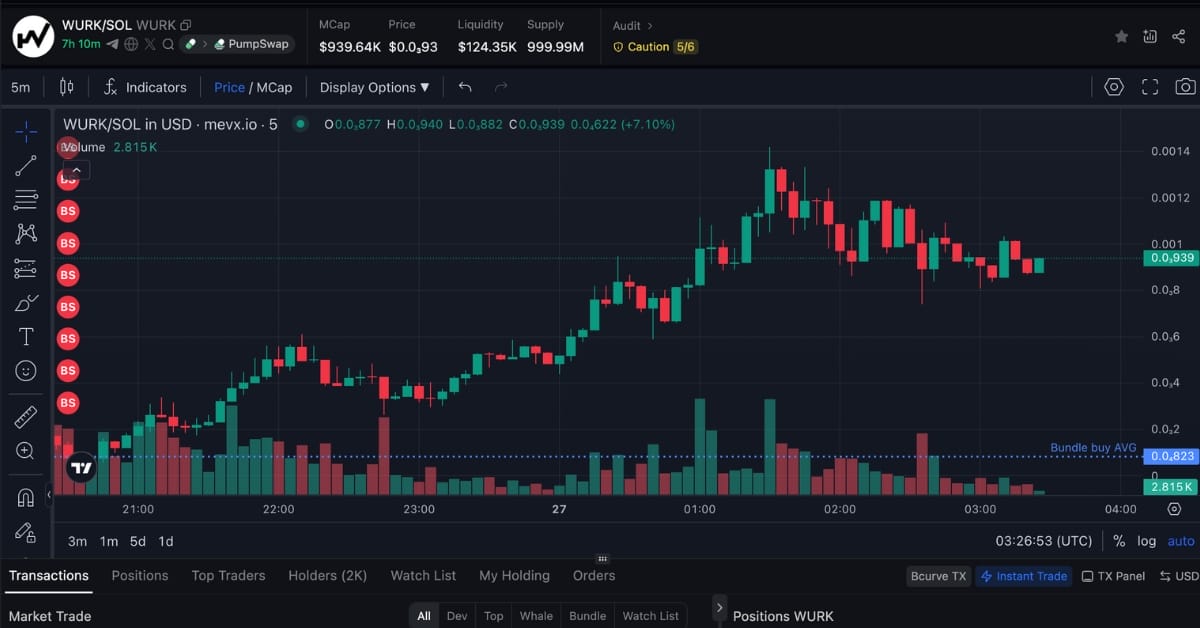Open the Telegram link icon
Image resolution: width=1200 pixels, height=628 pixels.
tap(112, 44)
